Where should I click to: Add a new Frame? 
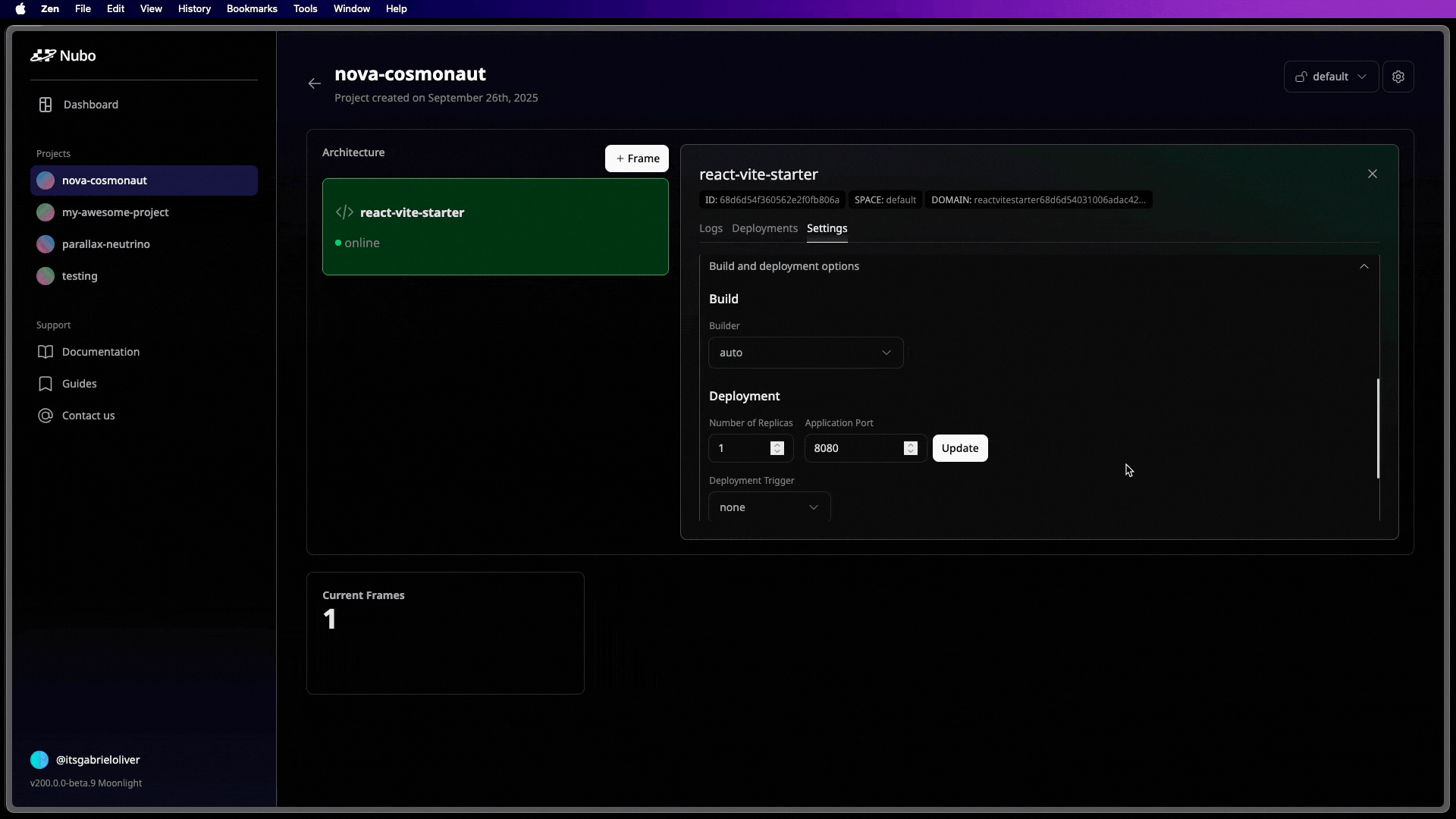click(x=637, y=158)
